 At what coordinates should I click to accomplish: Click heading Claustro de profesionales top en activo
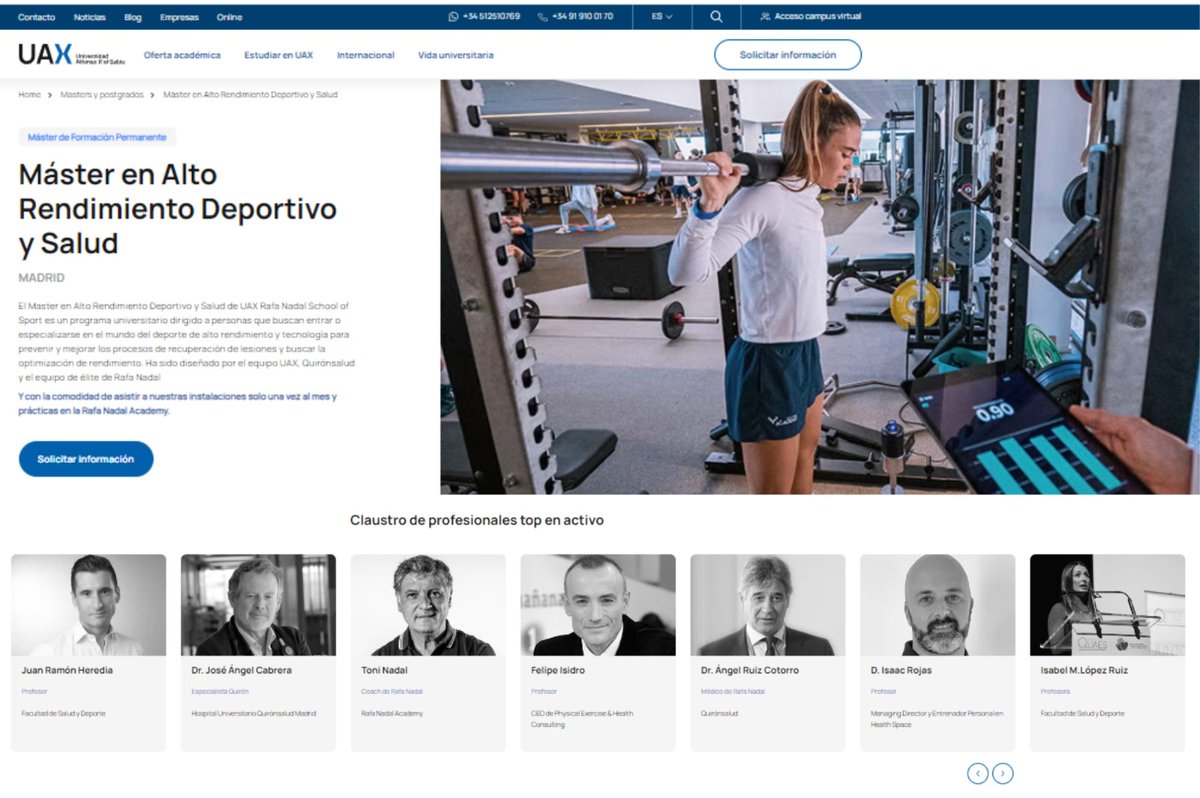(477, 520)
